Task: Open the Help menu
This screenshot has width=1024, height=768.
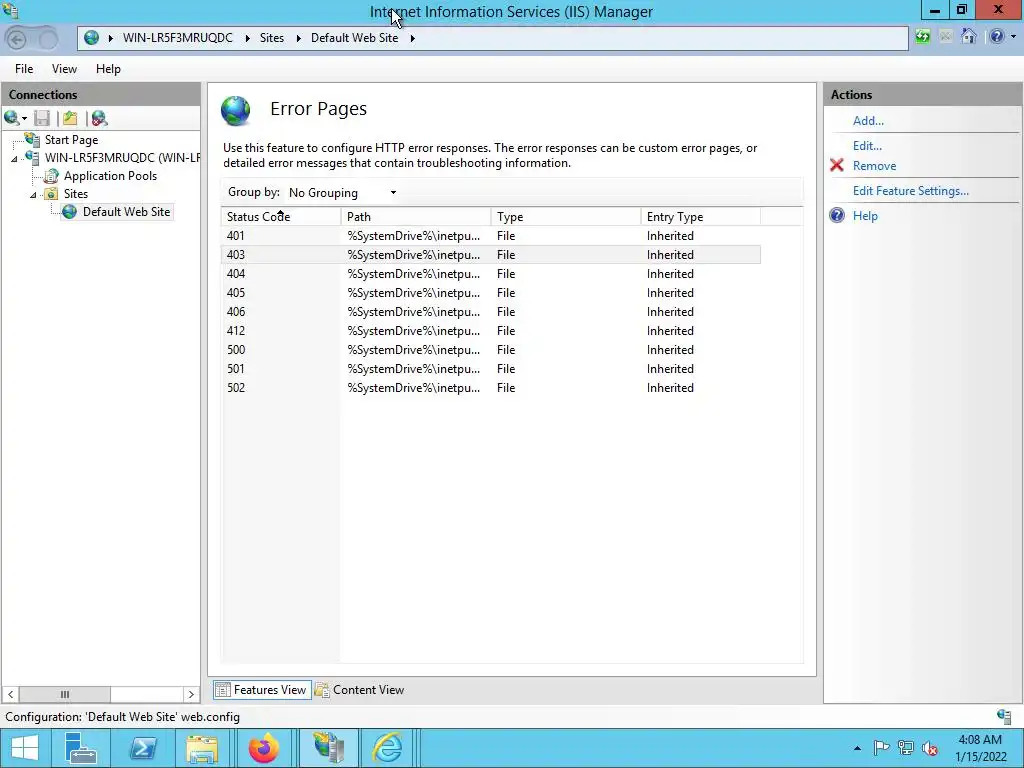Action: (x=108, y=69)
